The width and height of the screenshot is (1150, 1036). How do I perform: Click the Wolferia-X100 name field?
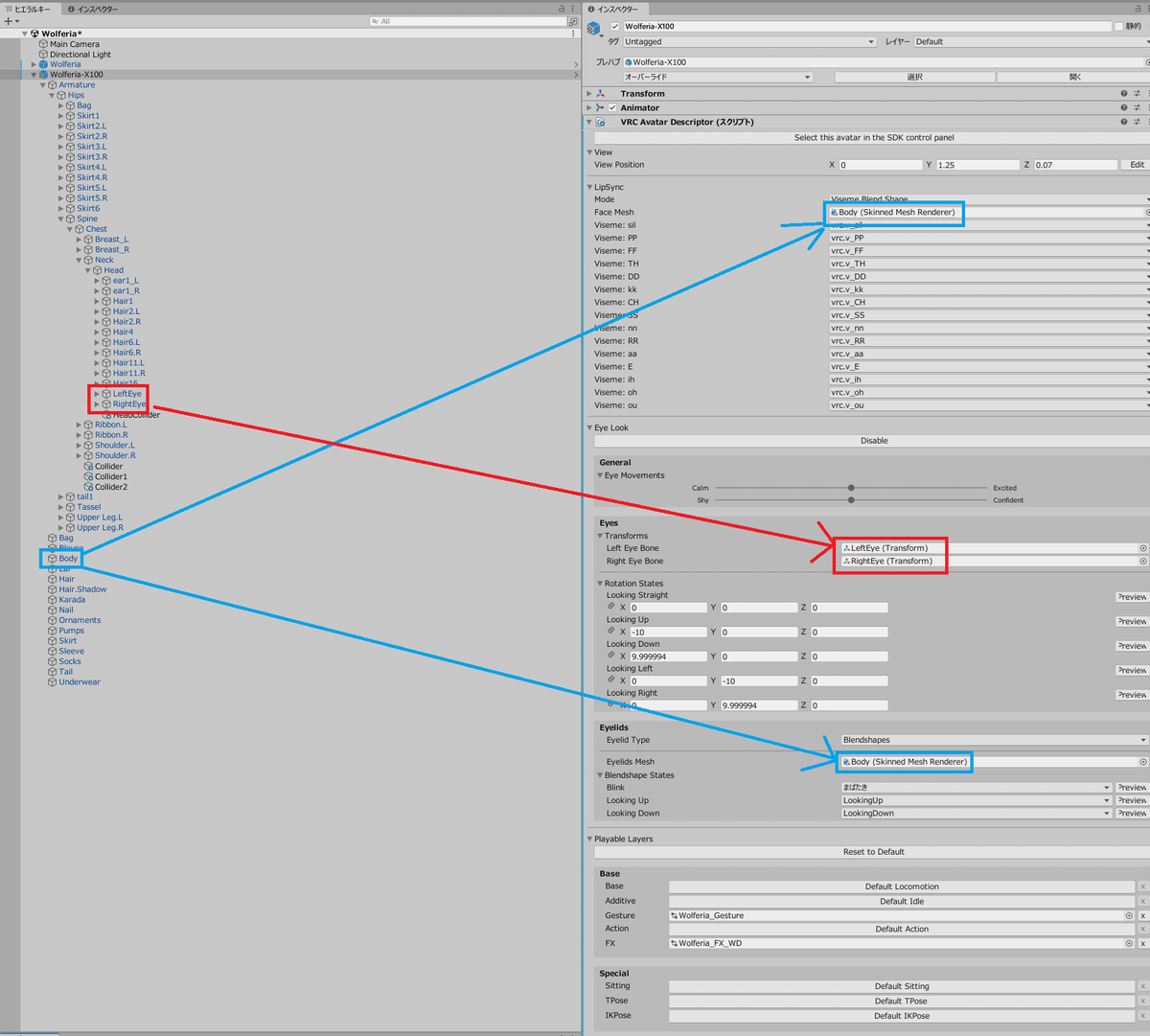click(x=866, y=27)
